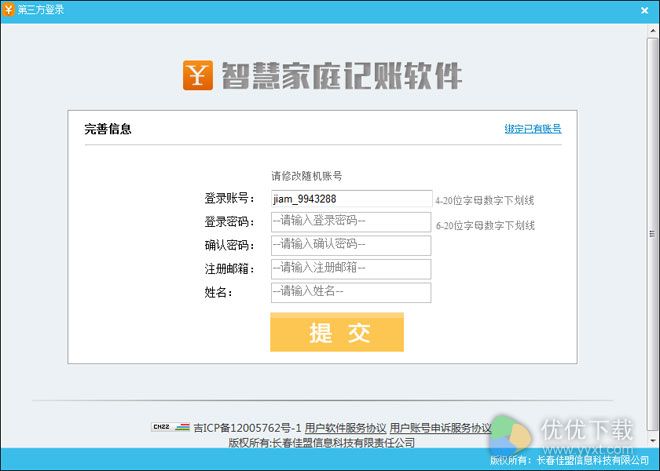This screenshot has height=471, width=660.
Task: Close the 第三方登录 window
Action: pos(644,11)
